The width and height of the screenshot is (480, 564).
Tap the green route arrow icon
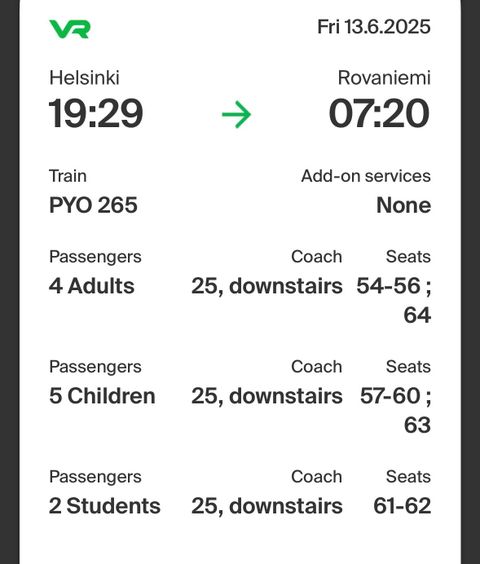[x=236, y=114]
